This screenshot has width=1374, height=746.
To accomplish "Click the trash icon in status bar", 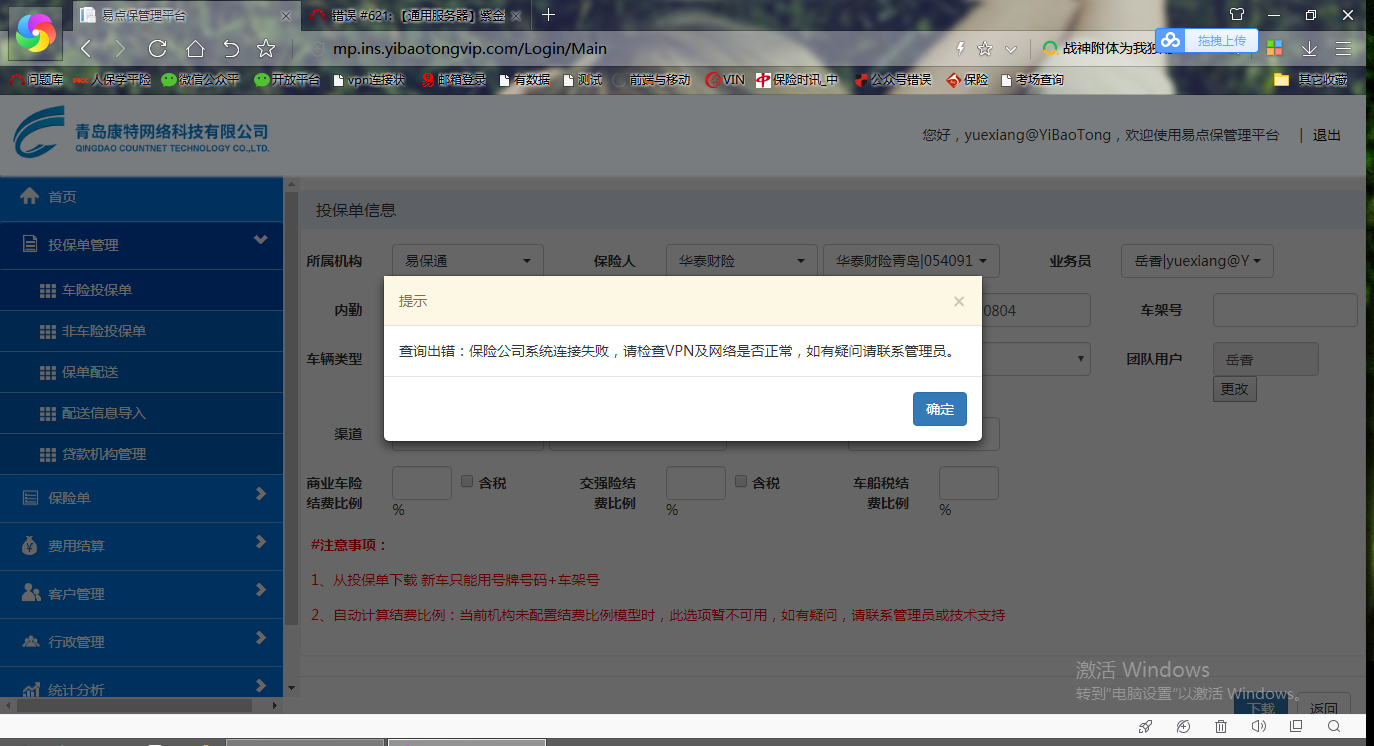I will (x=1221, y=727).
